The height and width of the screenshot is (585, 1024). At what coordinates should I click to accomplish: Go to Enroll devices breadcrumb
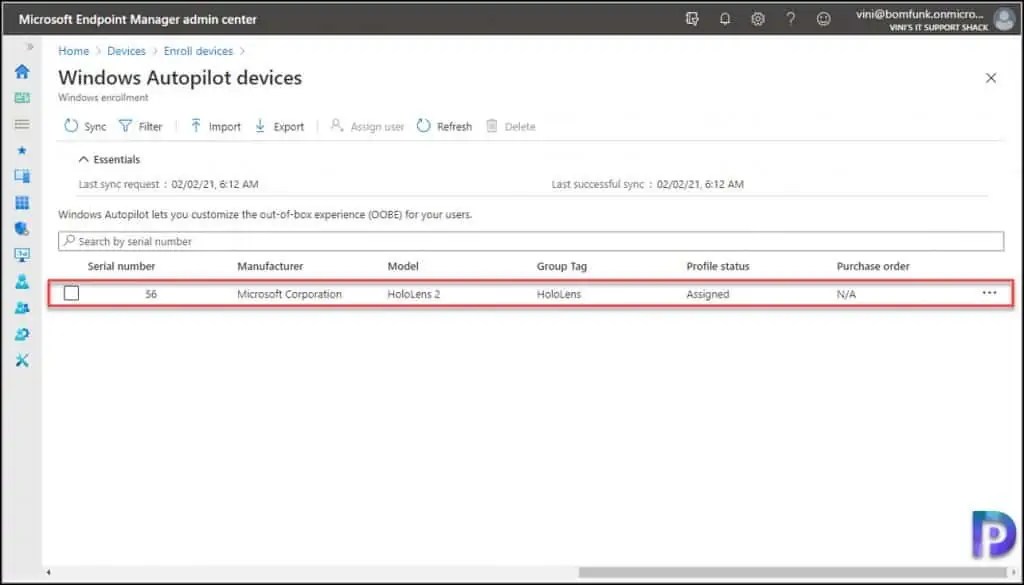(198, 50)
